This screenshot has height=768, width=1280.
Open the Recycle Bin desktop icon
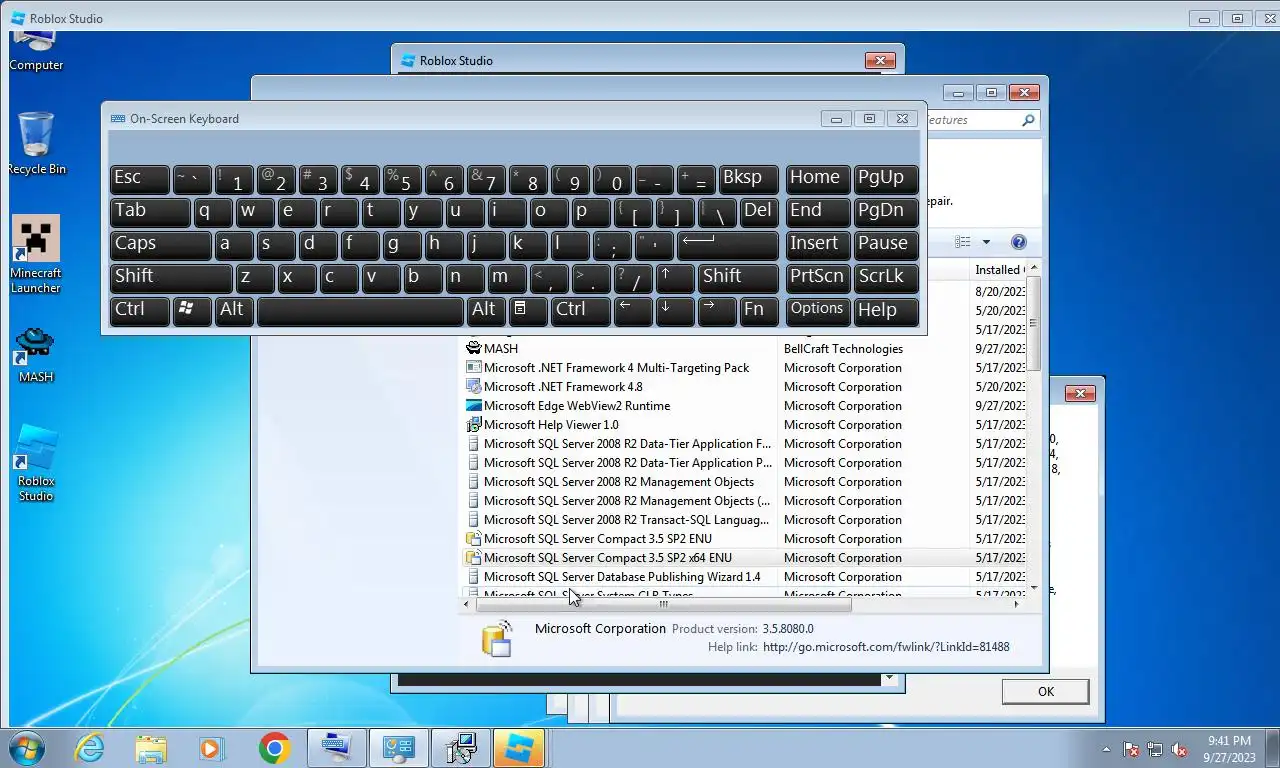[36, 143]
